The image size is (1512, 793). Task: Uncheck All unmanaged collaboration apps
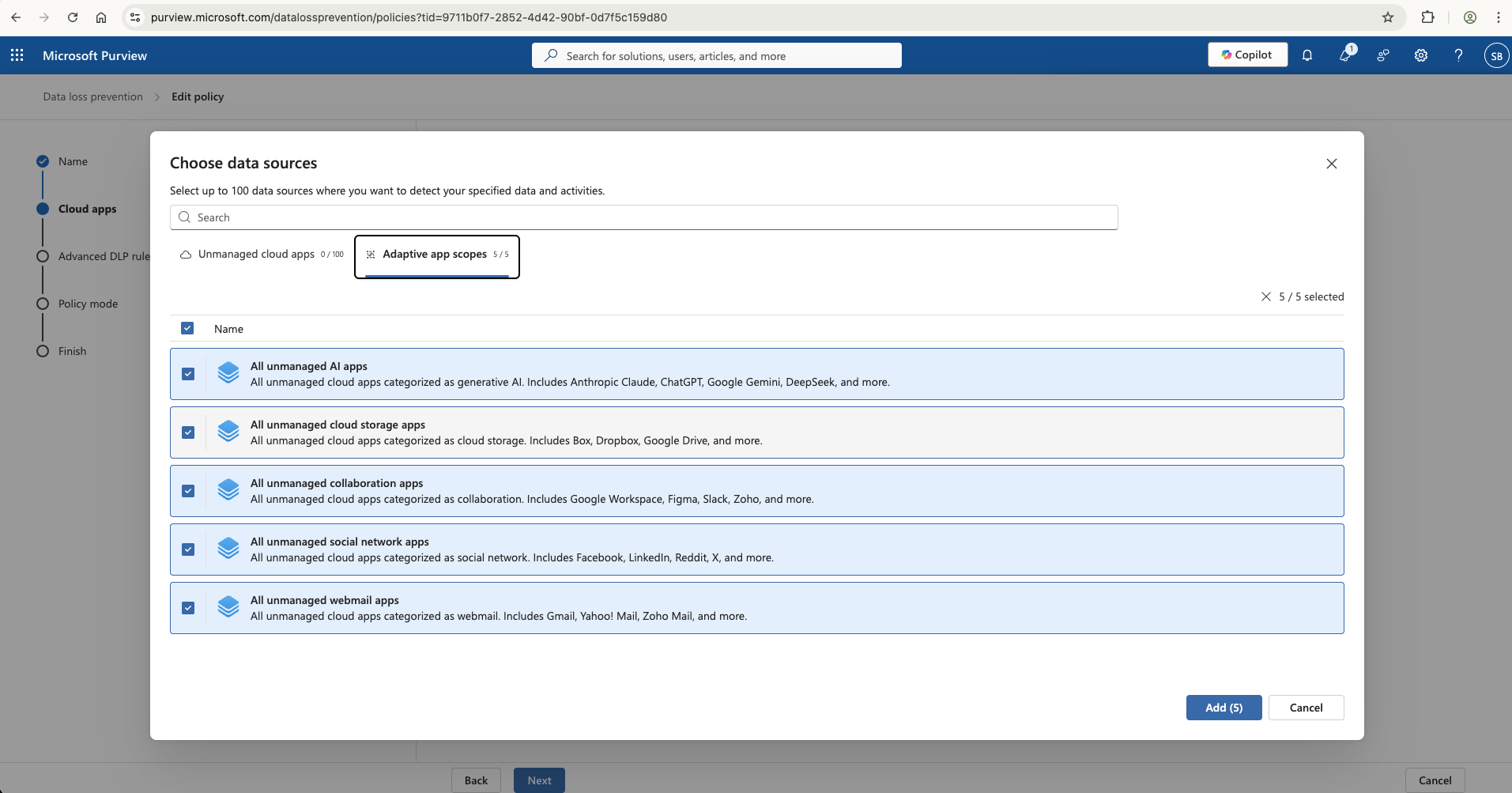coord(188,491)
